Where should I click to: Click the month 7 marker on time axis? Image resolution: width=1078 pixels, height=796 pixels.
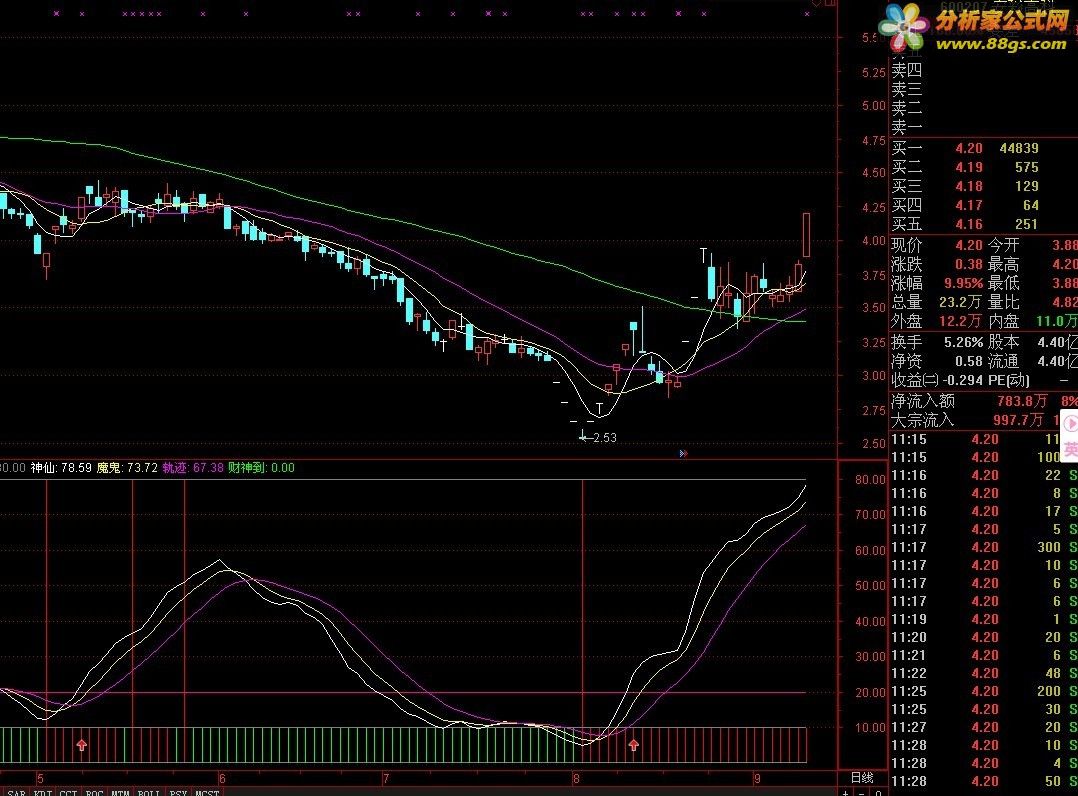(x=386, y=778)
